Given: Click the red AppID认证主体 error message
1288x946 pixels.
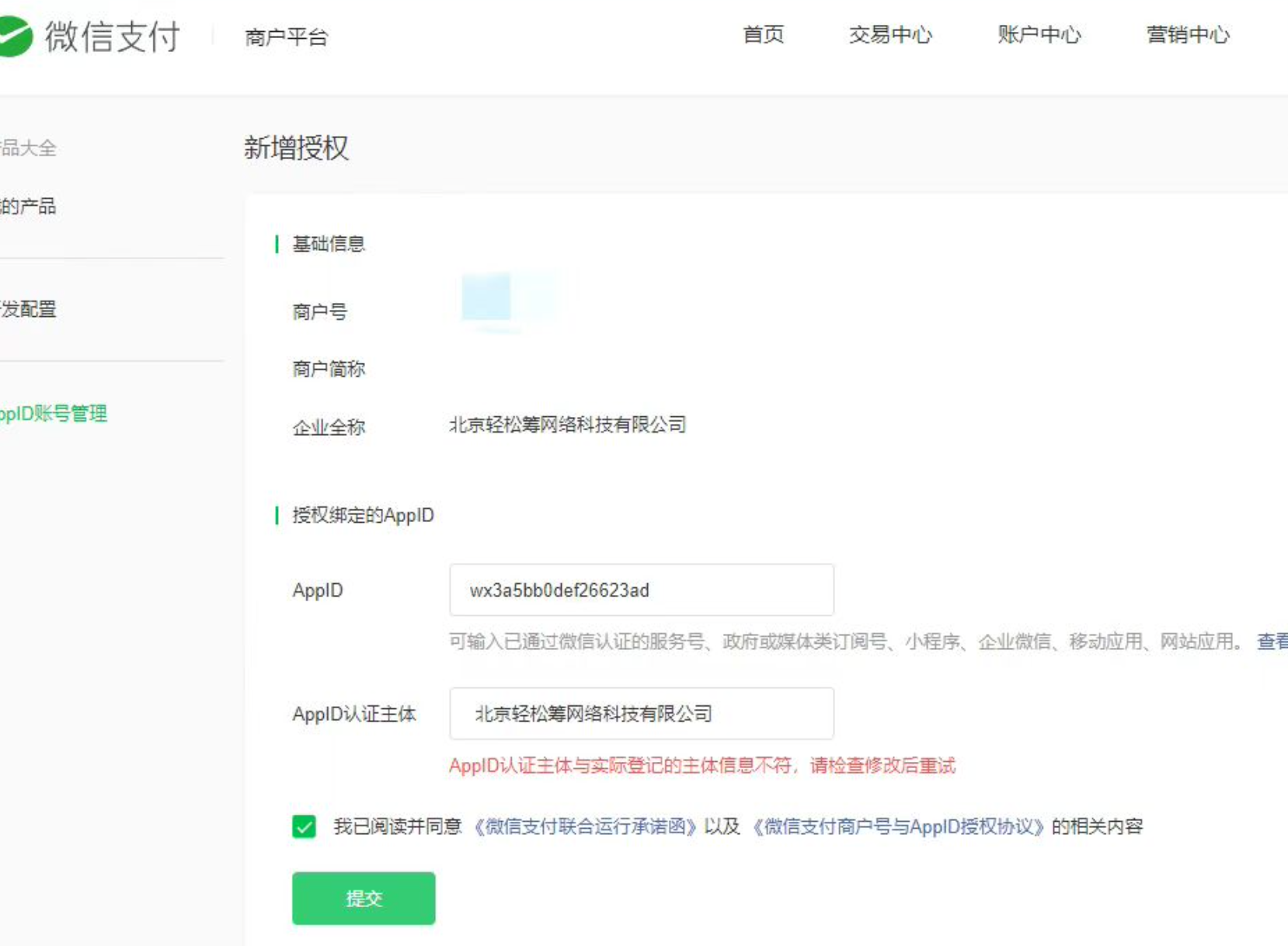Looking at the screenshot, I should click(702, 766).
